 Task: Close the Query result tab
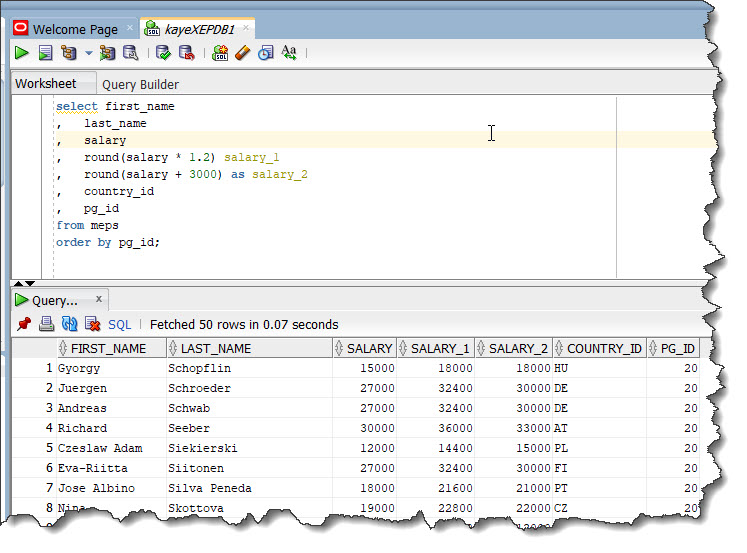(x=99, y=299)
